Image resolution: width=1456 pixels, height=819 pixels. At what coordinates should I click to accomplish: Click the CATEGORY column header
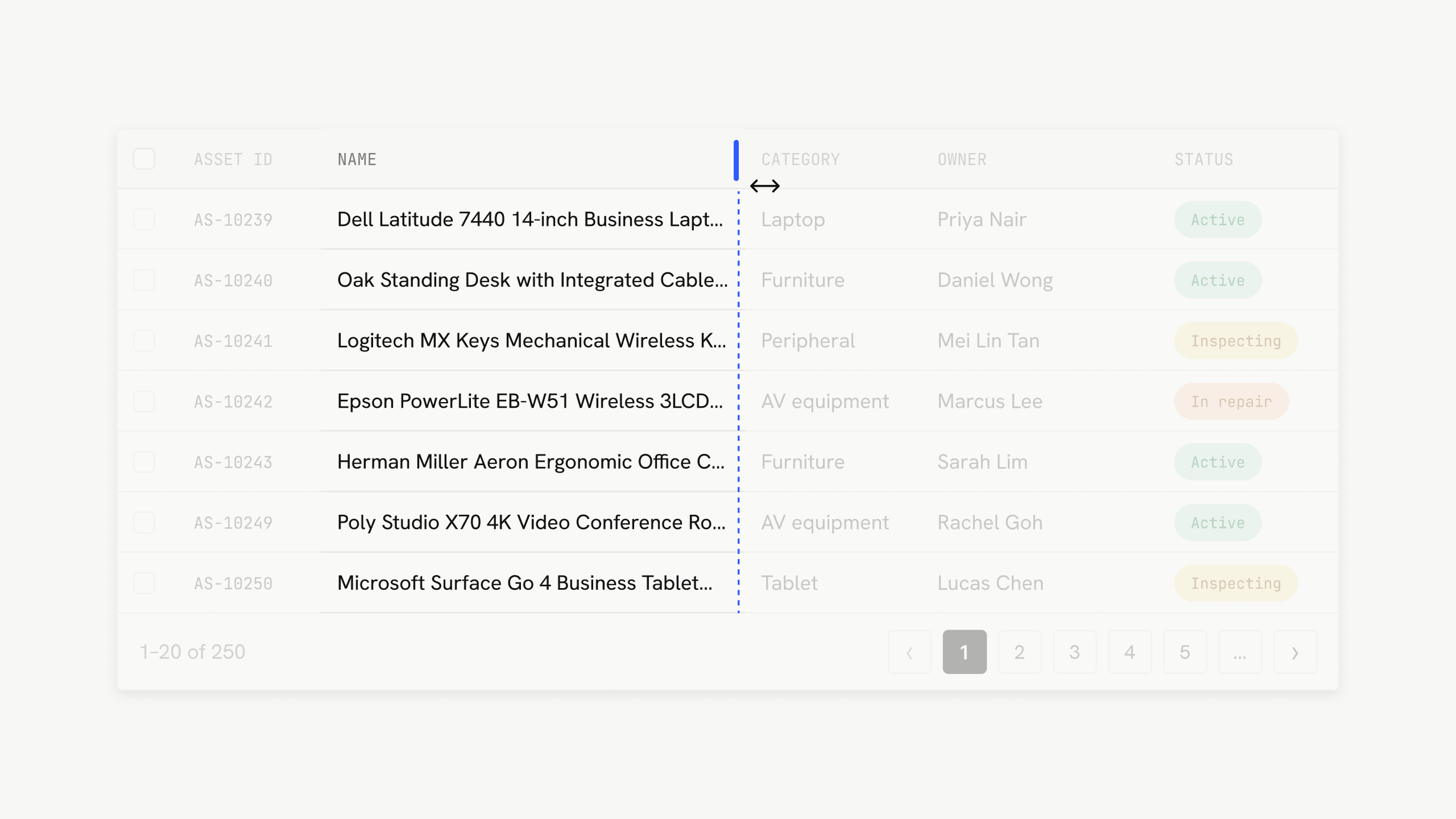tap(800, 159)
